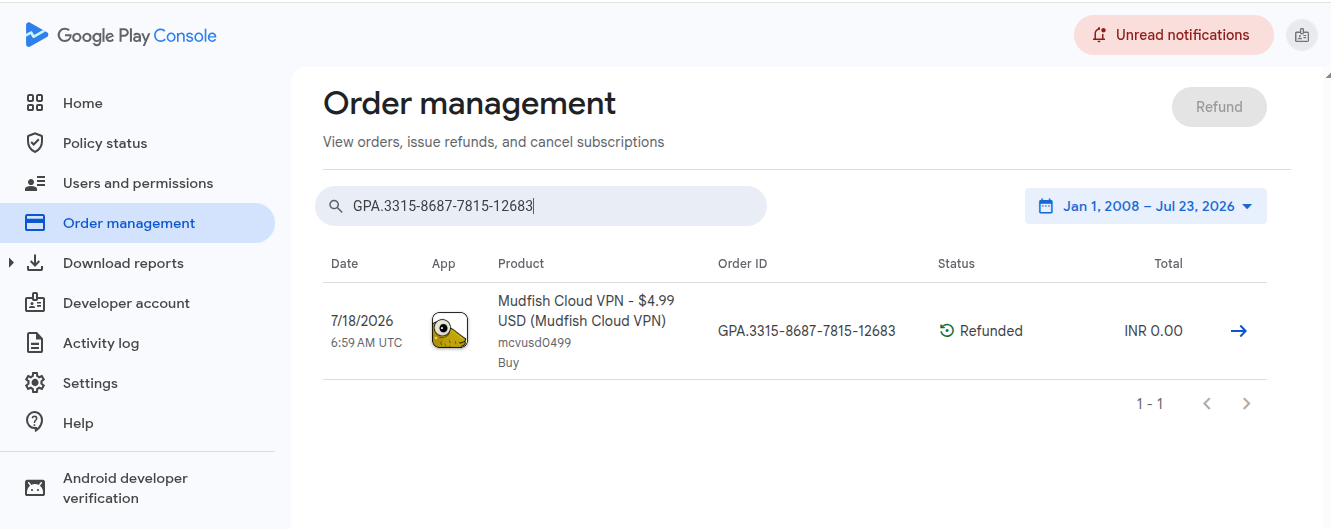Click the Order management page heading
The width and height of the screenshot is (1331, 529).
pyautogui.click(x=469, y=103)
